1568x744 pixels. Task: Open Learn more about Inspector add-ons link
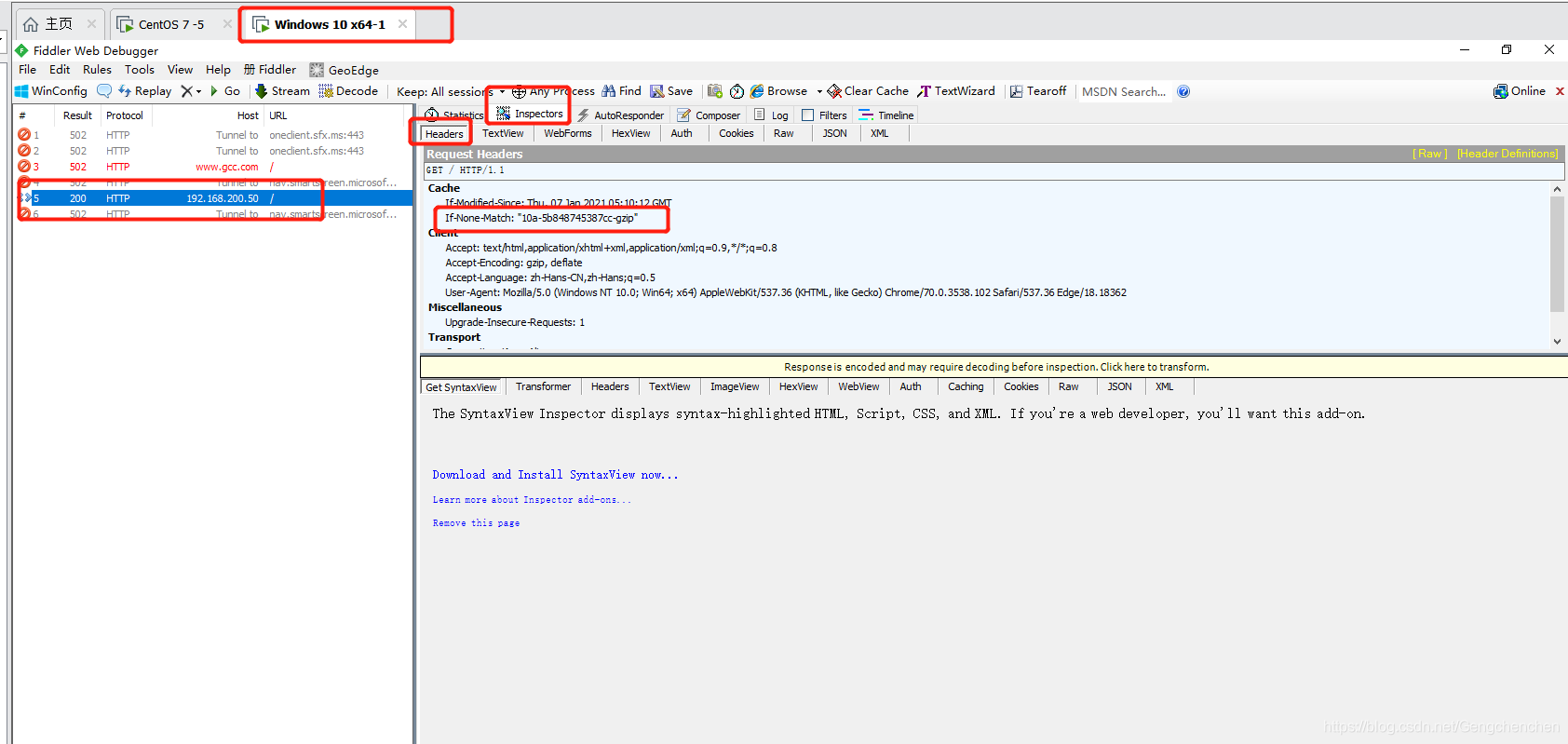click(531, 500)
